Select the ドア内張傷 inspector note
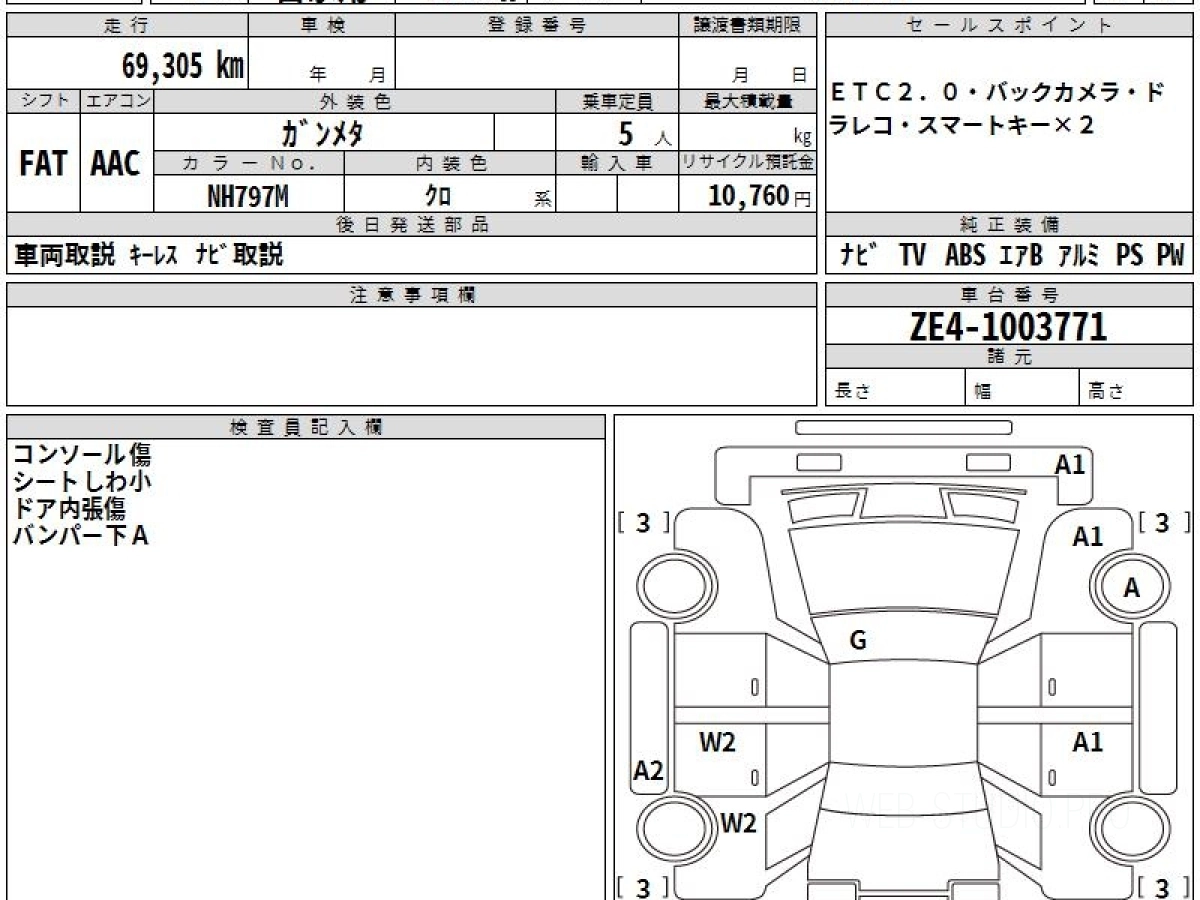 69,509
